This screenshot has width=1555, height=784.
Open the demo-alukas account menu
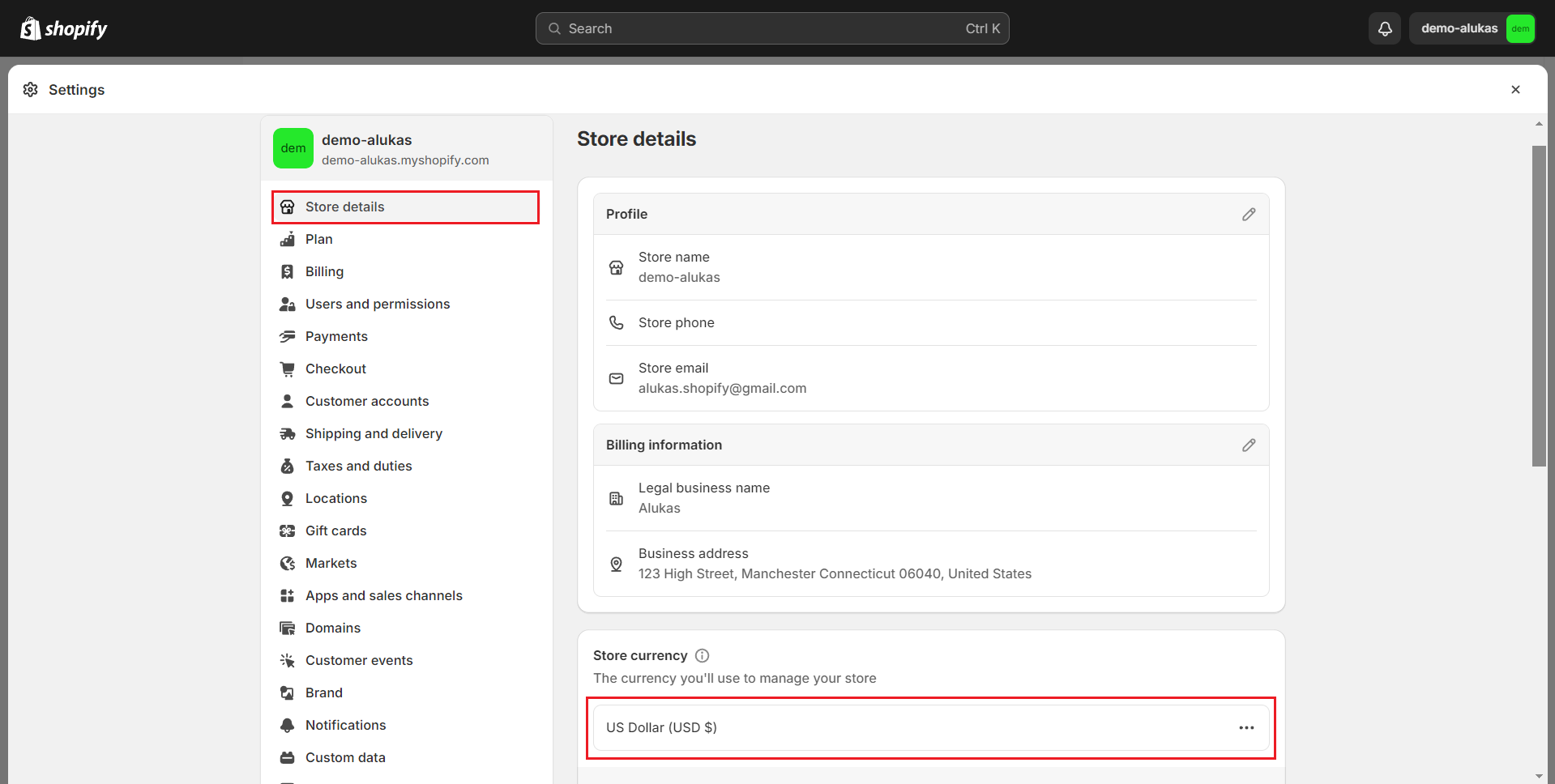click(1472, 29)
